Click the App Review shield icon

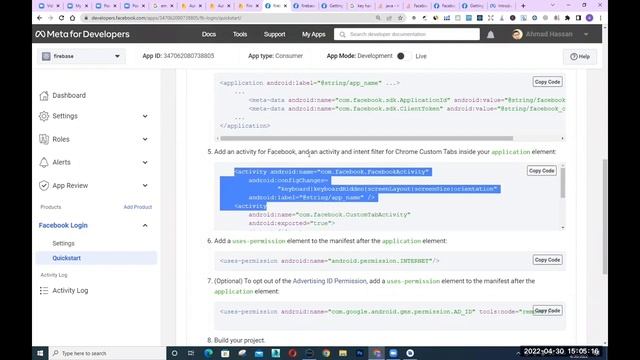[44, 185]
